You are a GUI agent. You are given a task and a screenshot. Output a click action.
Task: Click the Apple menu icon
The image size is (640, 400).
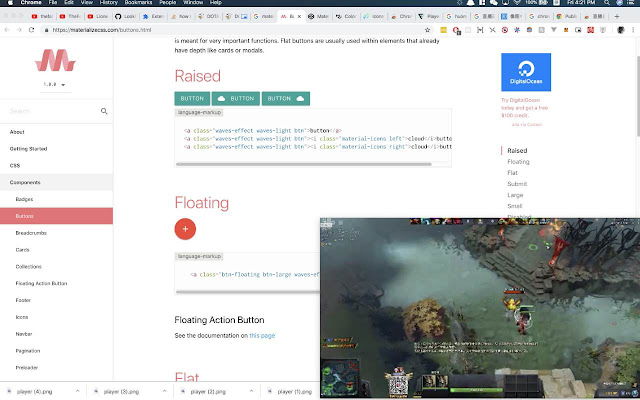tap(9, 4)
